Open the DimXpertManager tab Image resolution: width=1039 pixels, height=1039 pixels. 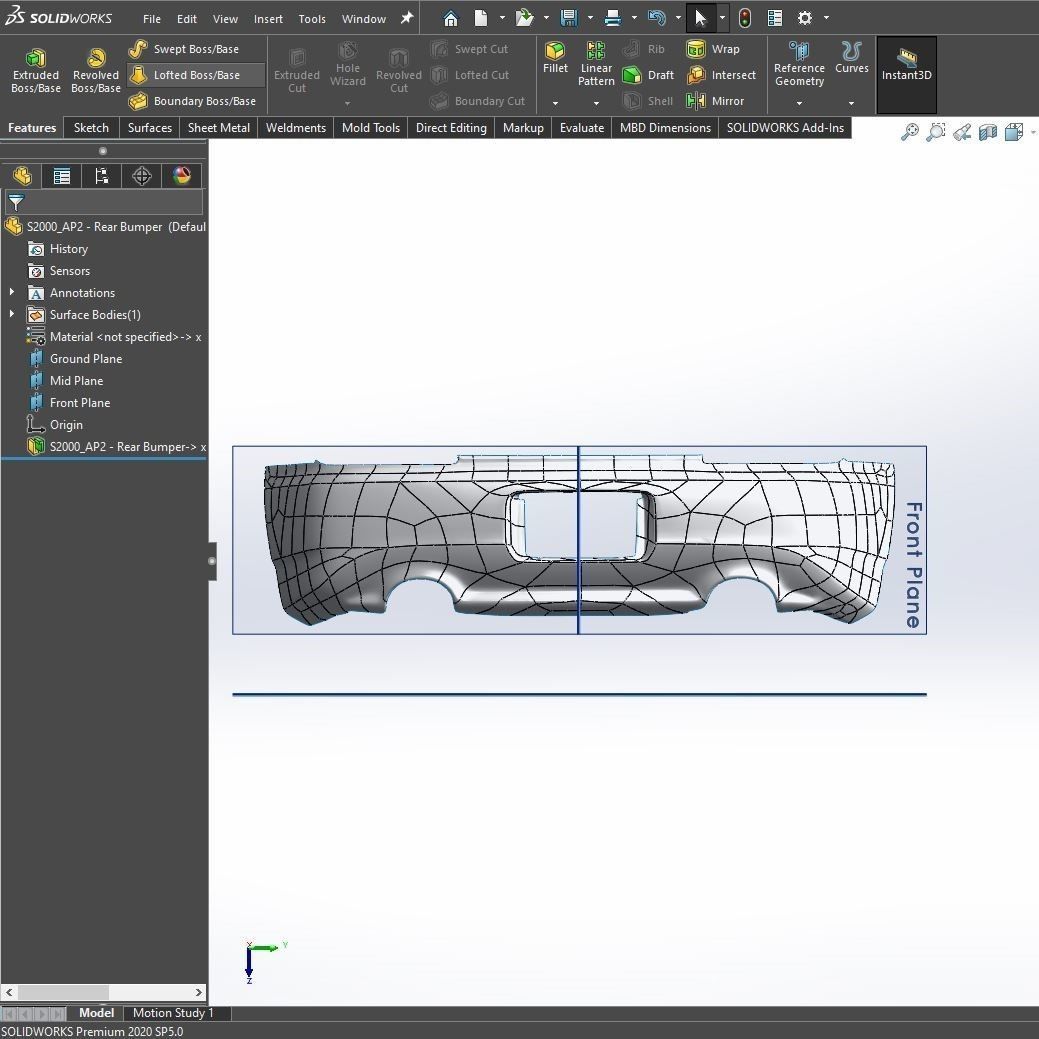(141, 176)
